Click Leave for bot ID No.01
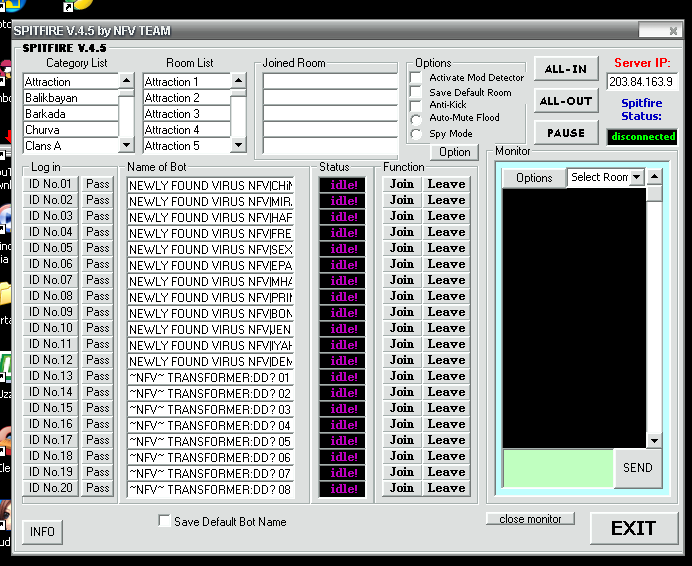This screenshot has height=566, width=692. click(446, 184)
